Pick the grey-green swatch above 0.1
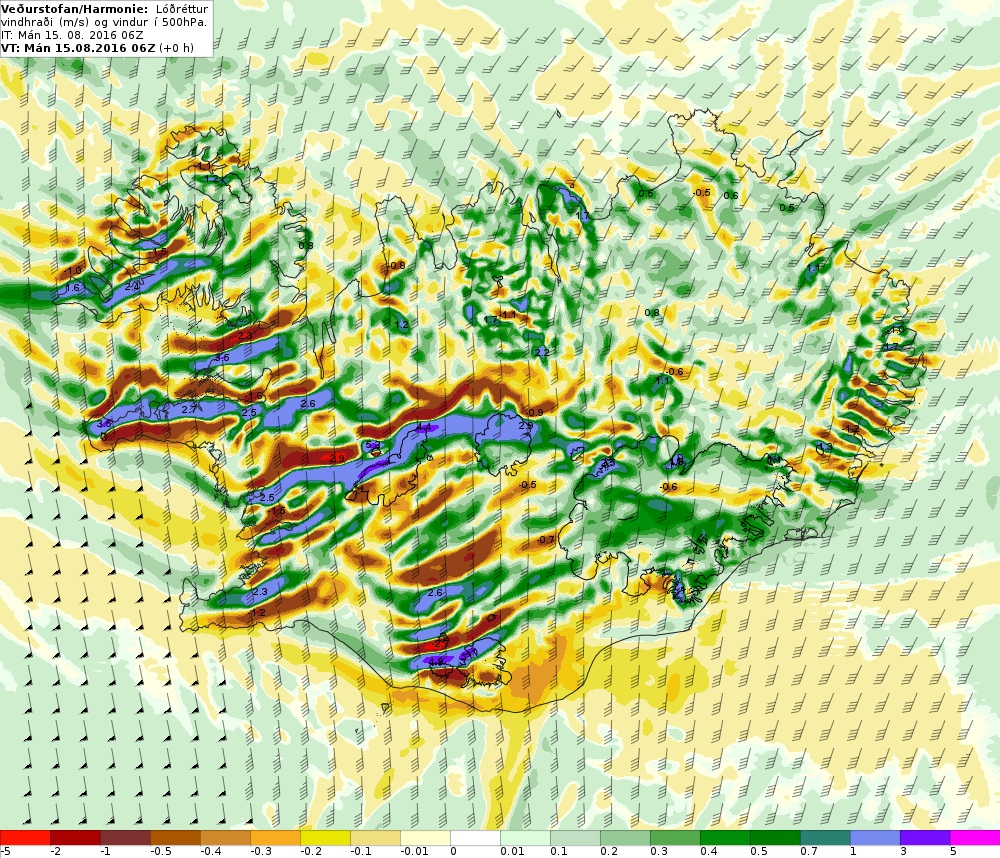Image resolution: width=1000 pixels, height=858 pixels. pos(575,837)
